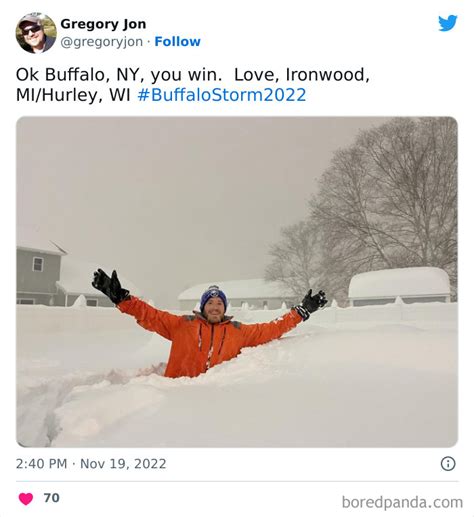Open the #BuffaloStorm2022 hashtag

tap(222, 95)
